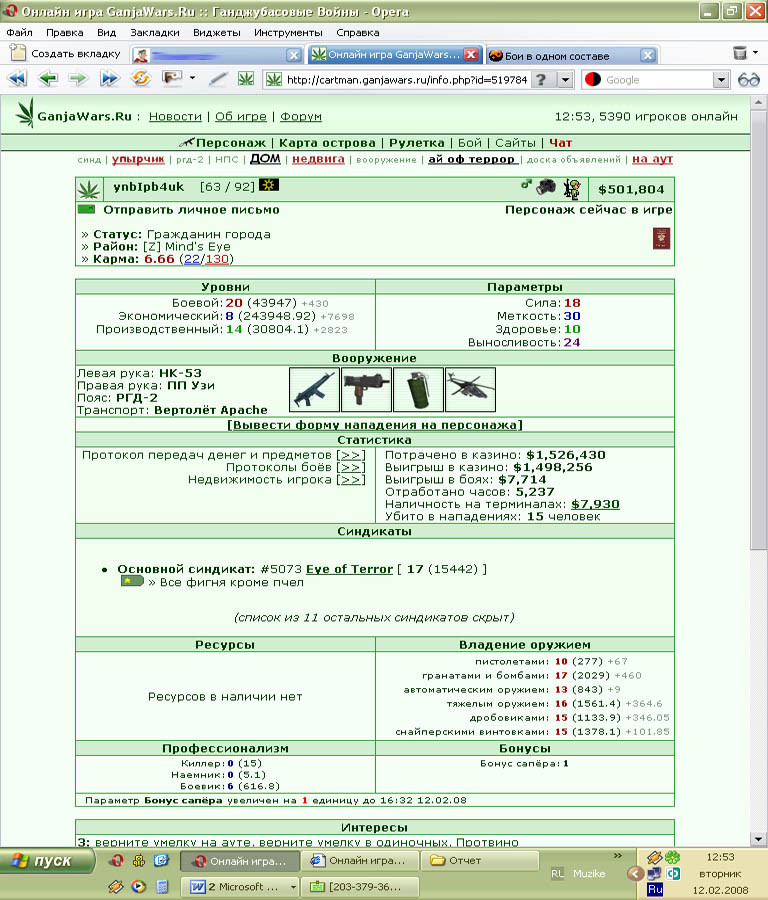Click the soldier icon in character header
Viewport: 768px width, 900px height.
[x=572, y=188]
